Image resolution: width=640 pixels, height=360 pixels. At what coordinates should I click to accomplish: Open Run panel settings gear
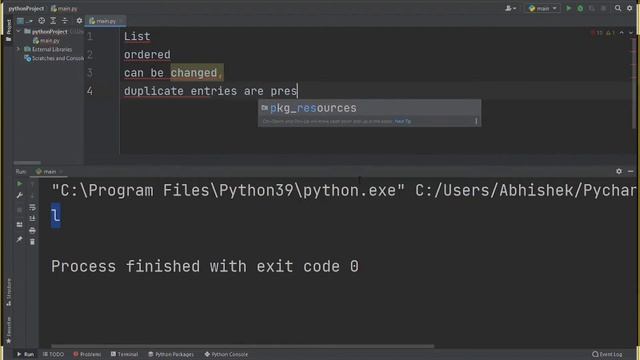pos(619,171)
